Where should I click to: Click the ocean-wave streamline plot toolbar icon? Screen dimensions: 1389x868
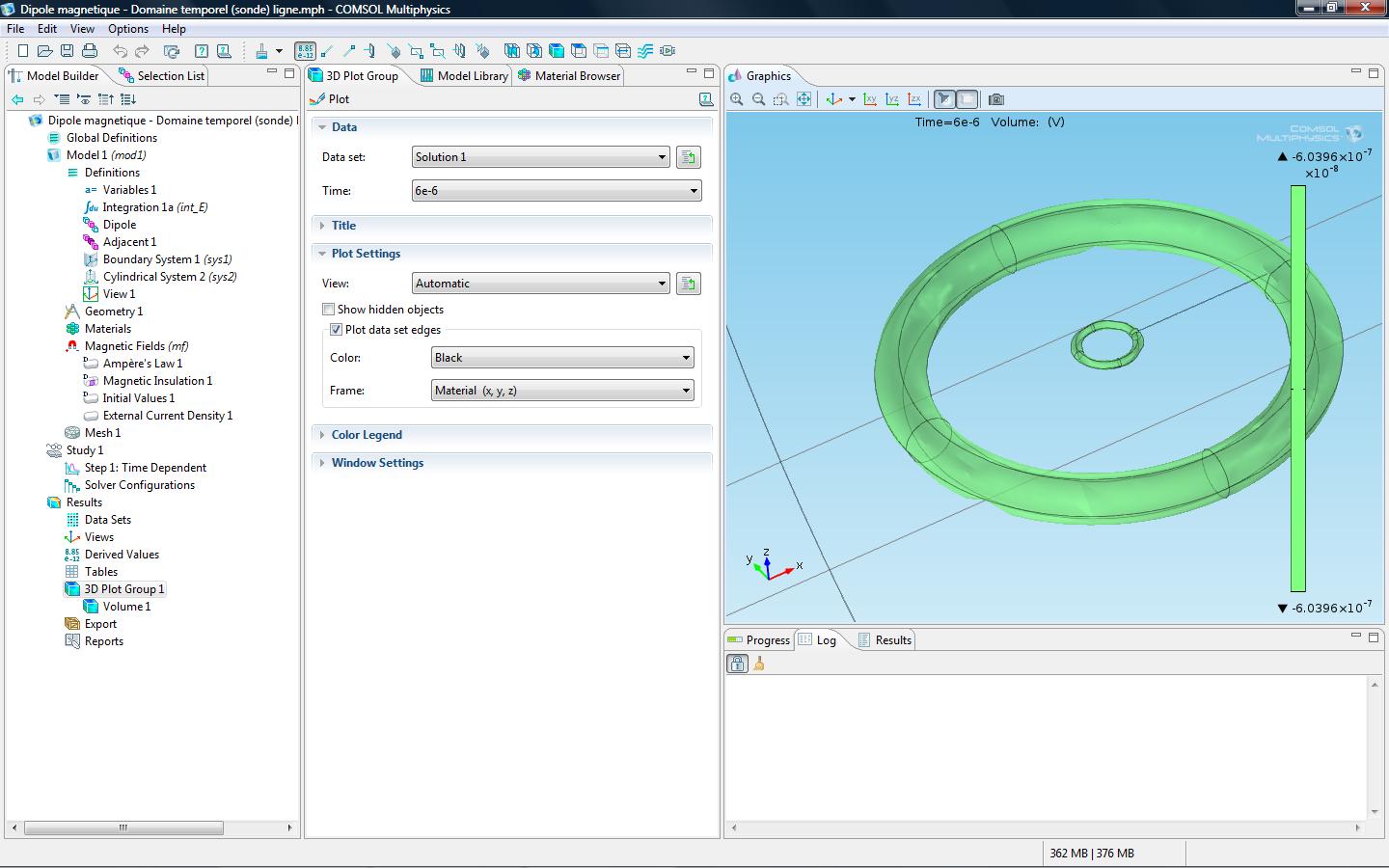(x=645, y=51)
